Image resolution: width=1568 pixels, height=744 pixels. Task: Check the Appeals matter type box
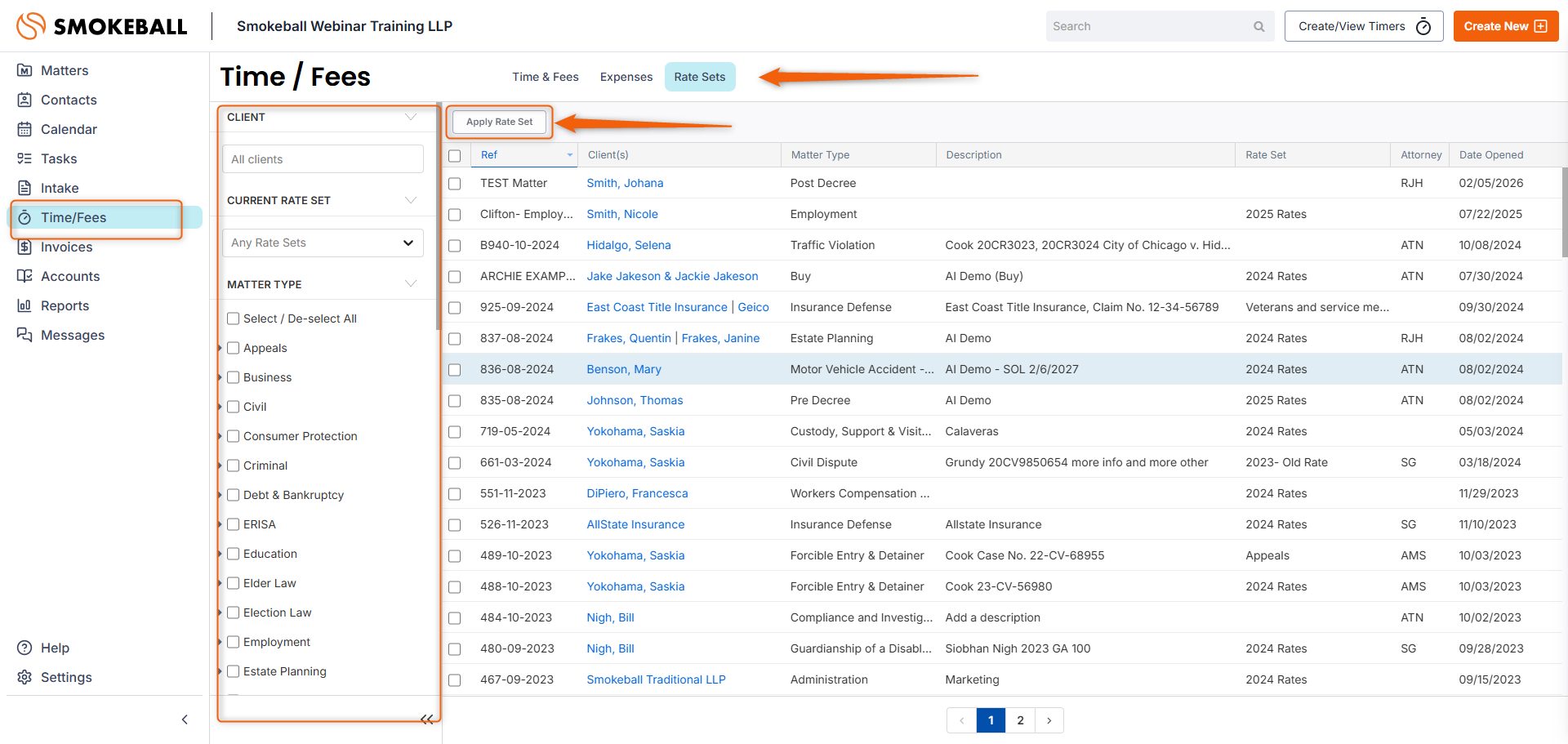coord(234,348)
